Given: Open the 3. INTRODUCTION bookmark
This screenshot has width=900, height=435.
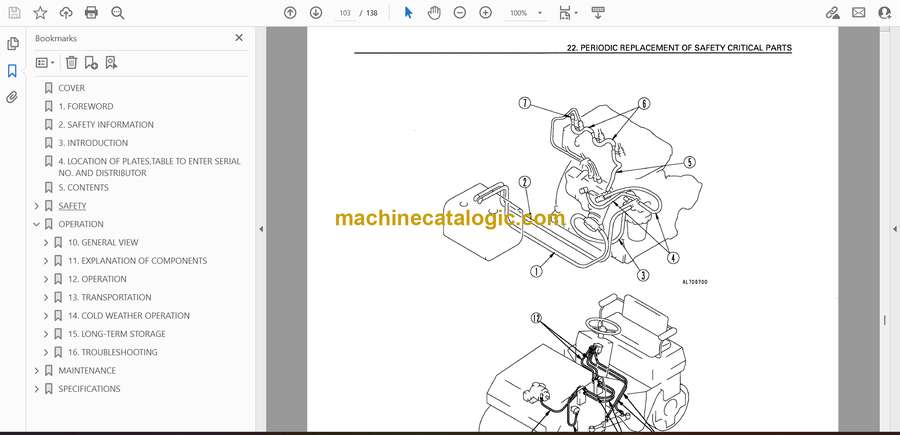Looking at the screenshot, I should [93, 143].
